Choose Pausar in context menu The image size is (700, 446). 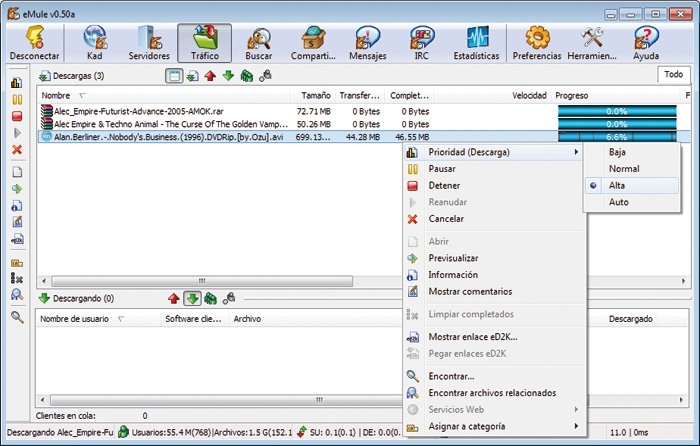point(494,169)
